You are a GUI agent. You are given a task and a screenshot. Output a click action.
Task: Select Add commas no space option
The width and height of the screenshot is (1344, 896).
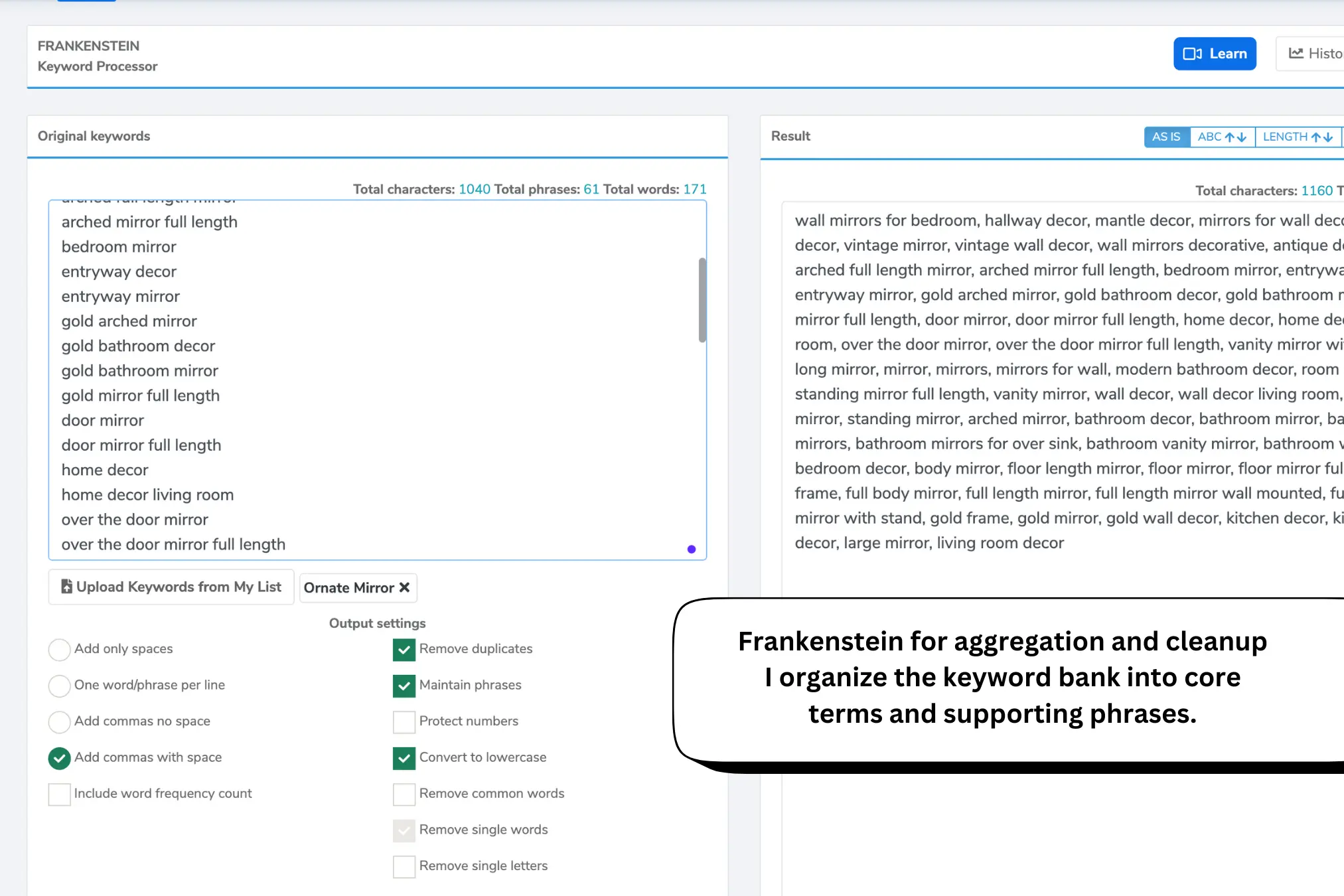[59, 721]
